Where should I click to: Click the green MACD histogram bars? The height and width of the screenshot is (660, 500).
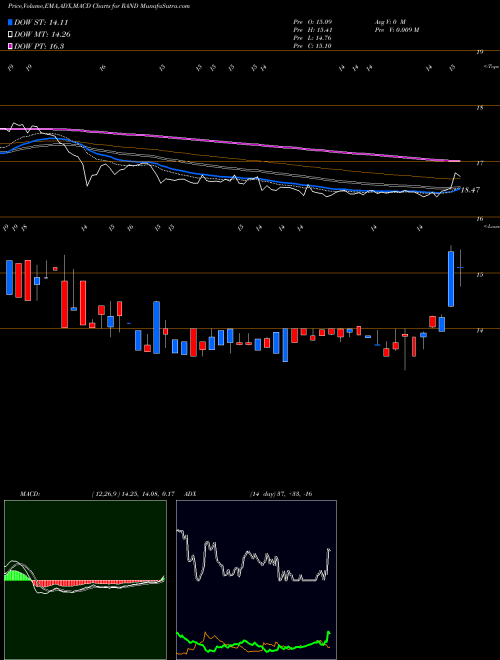tap(18, 576)
